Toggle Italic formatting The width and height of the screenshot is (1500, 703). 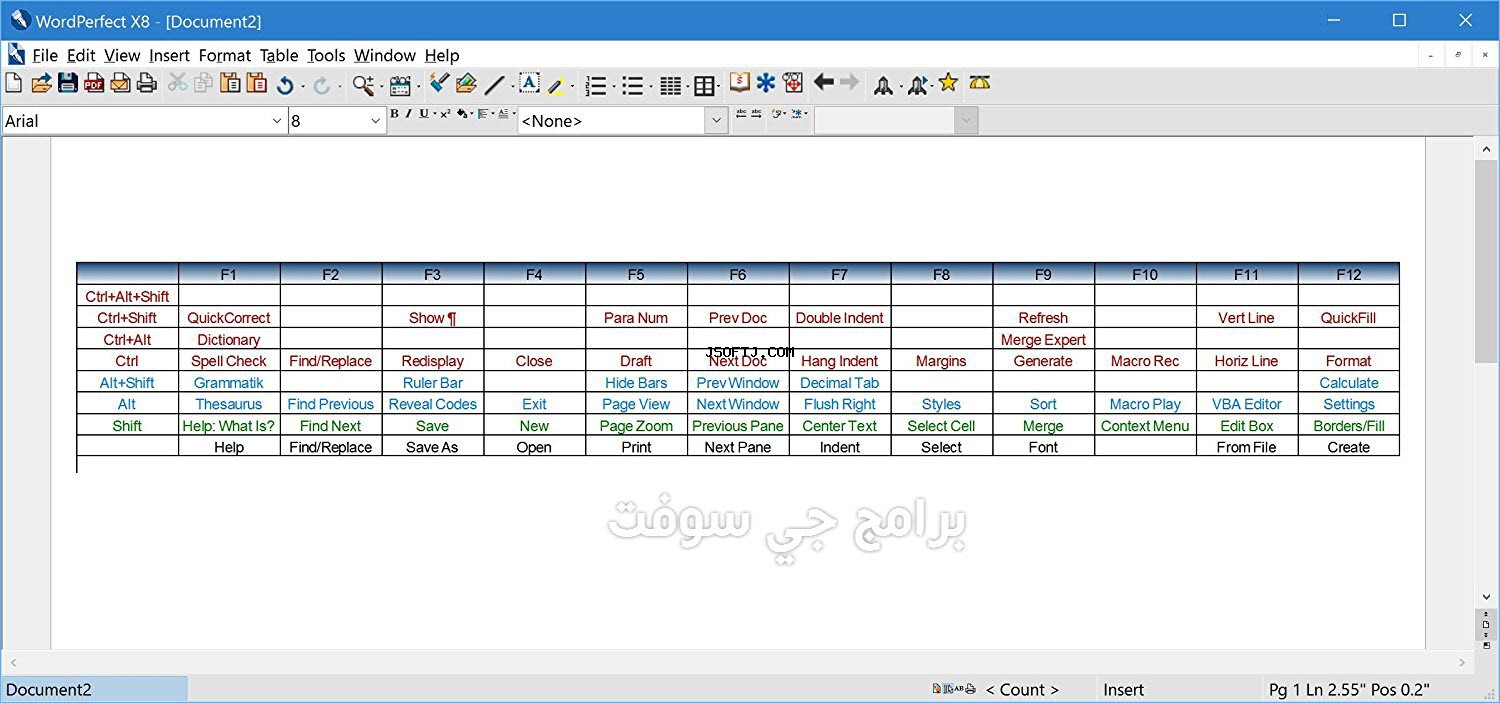[x=408, y=114]
